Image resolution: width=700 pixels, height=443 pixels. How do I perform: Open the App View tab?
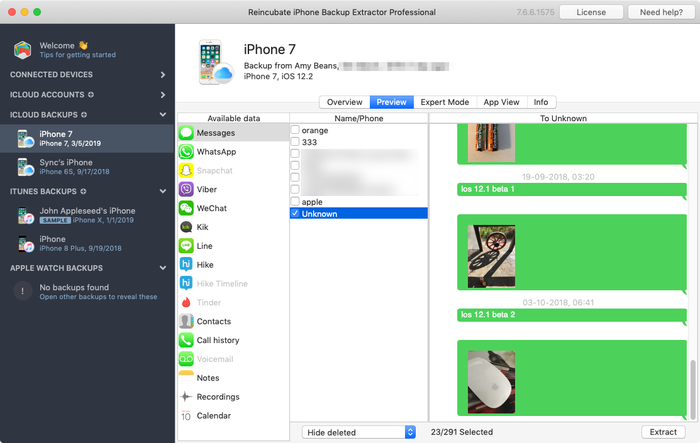coord(502,102)
